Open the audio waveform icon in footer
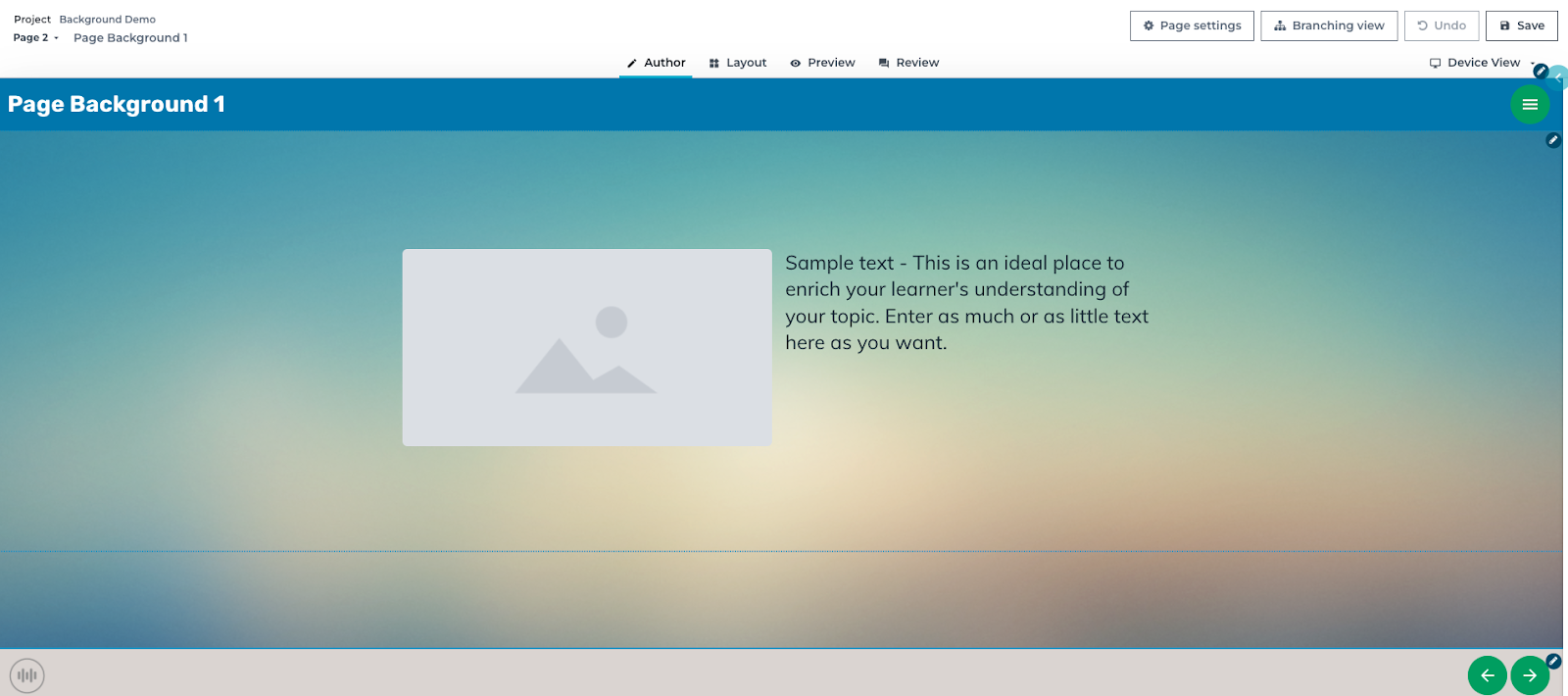This screenshot has height=696, width=1568. (x=27, y=675)
